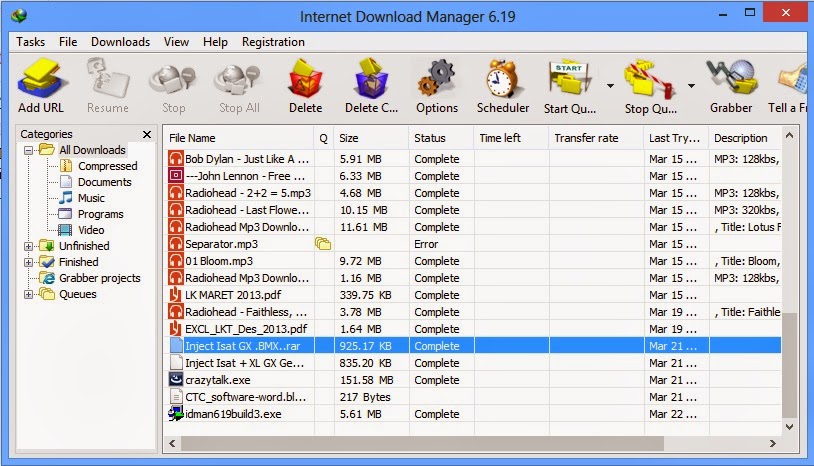Select Radiohead - Faithless file row
Screen dimensions: 814x466
point(473,312)
